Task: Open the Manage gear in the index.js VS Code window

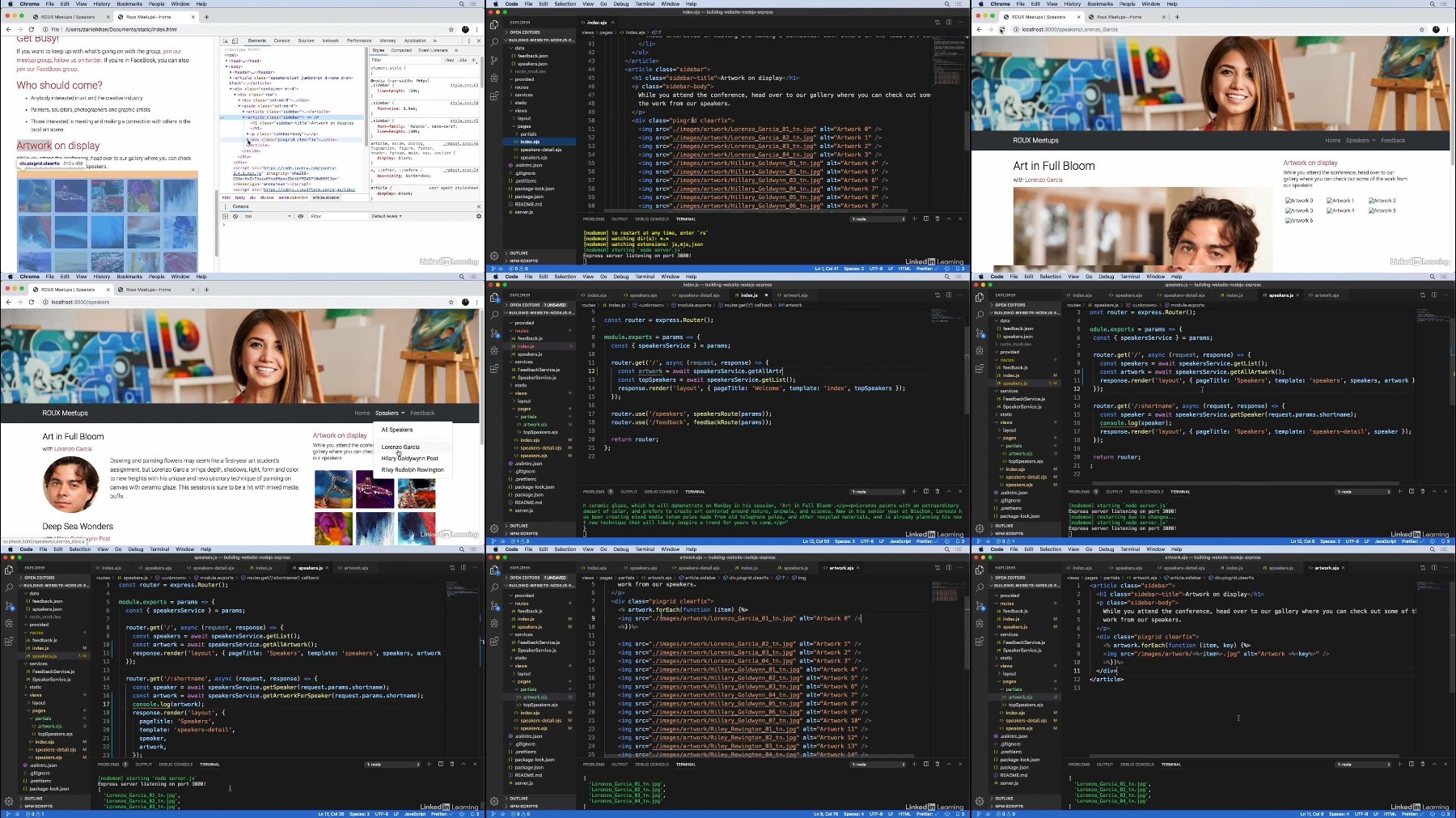Action: pos(494,528)
